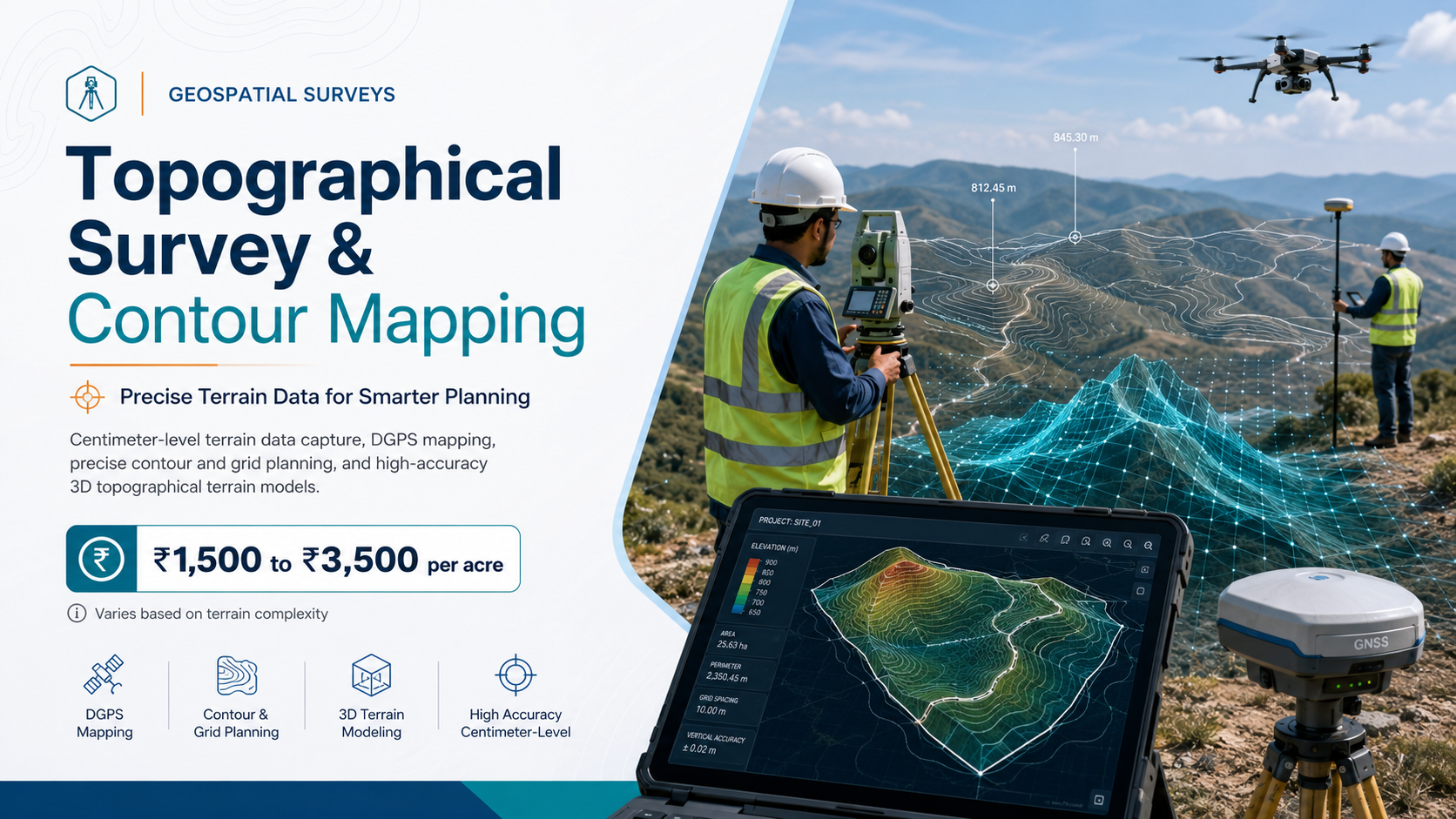The image size is (1456, 819).
Task: Click the 845.30 m elevation marker circle
Action: point(1075,237)
